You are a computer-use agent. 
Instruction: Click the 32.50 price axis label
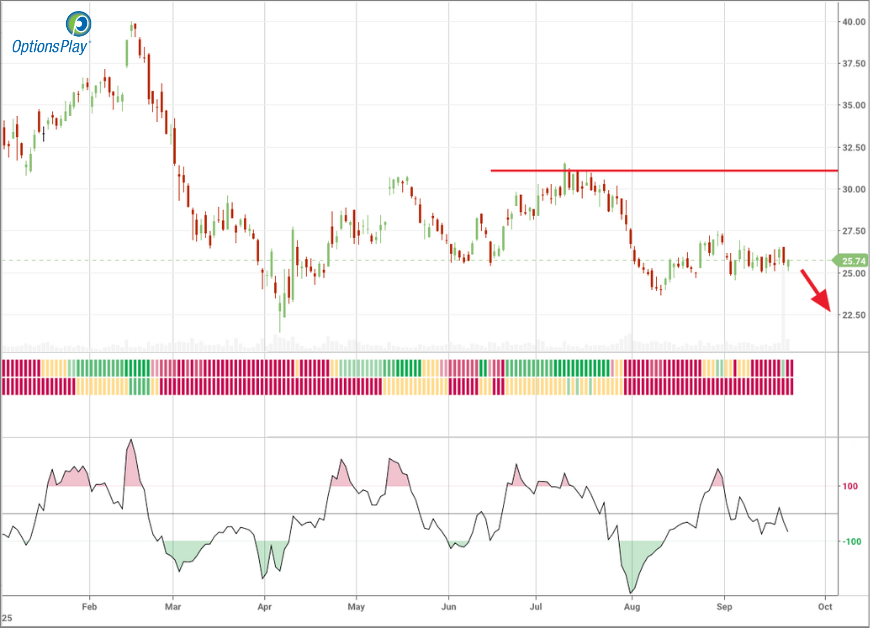pyautogui.click(x=853, y=148)
